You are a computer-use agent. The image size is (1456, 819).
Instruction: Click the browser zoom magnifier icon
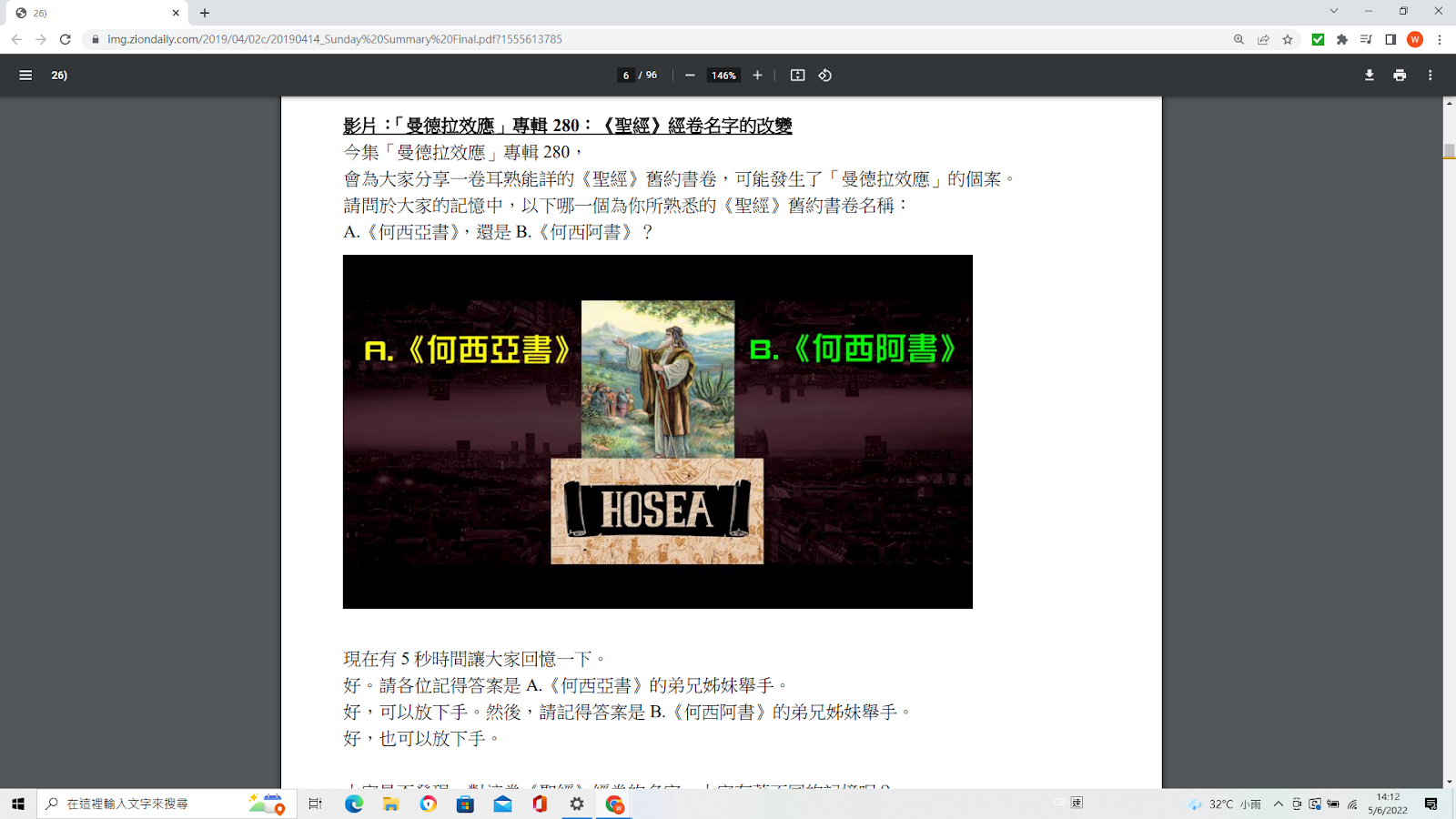1239,39
